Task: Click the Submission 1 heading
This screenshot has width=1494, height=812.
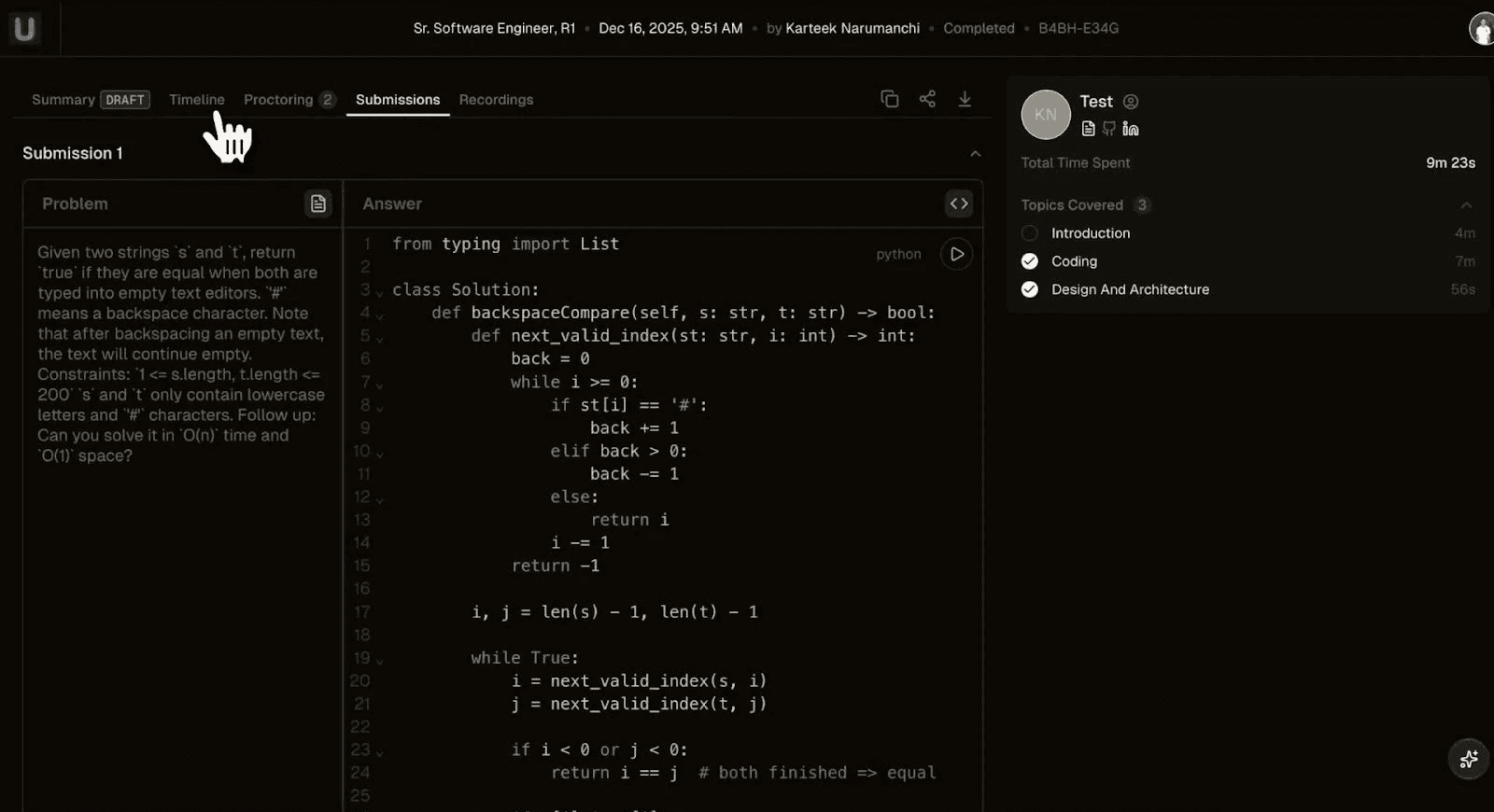Action: point(73,153)
